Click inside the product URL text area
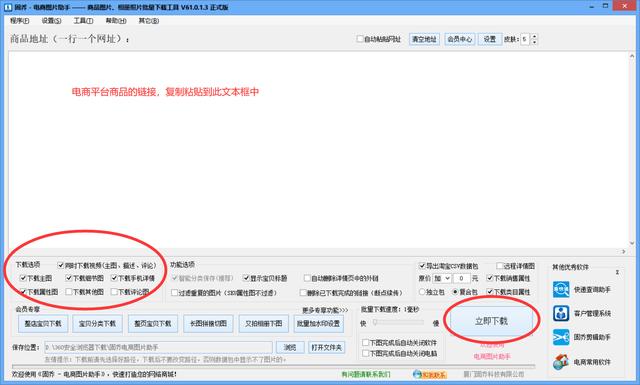Image resolution: width=640 pixels, height=385 pixels. (x=318, y=149)
